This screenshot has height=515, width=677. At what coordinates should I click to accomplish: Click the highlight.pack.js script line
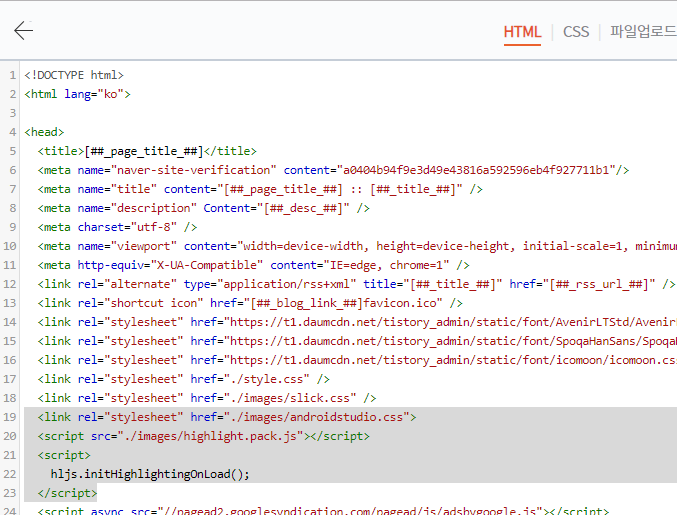pyautogui.click(x=203, y=436)
